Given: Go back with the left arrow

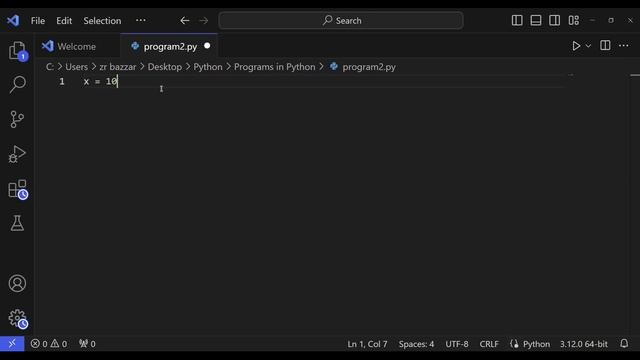Looking at the screenshot, I should tap(184, 20).
